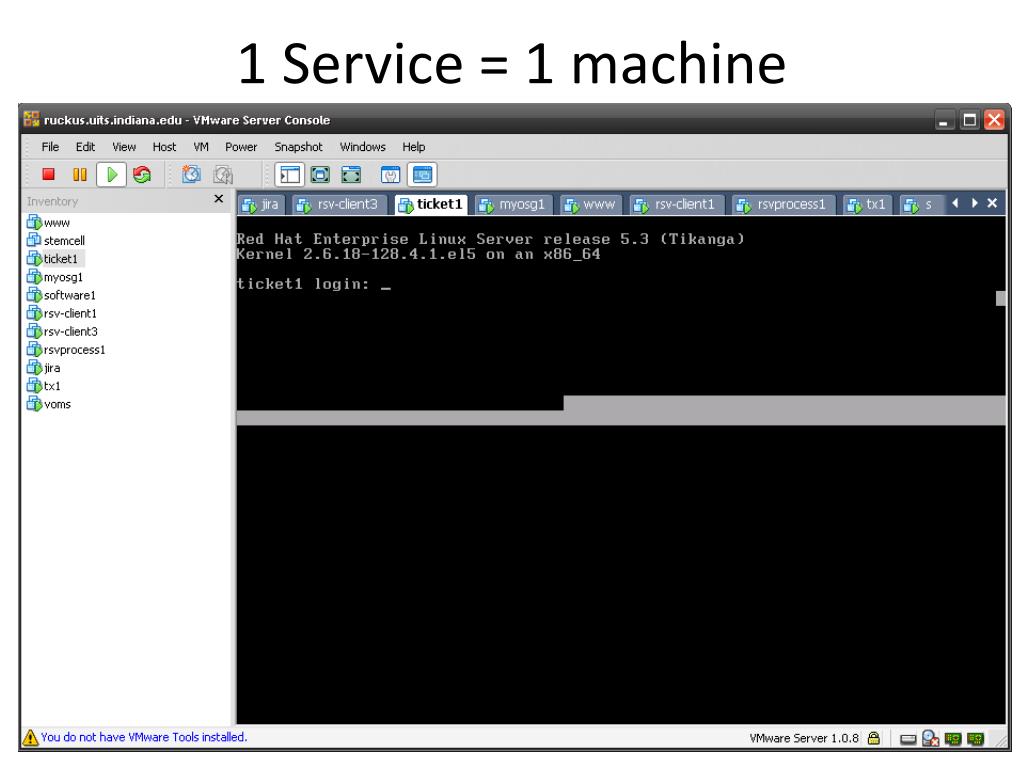
Task: Click the hard disk status icon
Action: point(908,739)
